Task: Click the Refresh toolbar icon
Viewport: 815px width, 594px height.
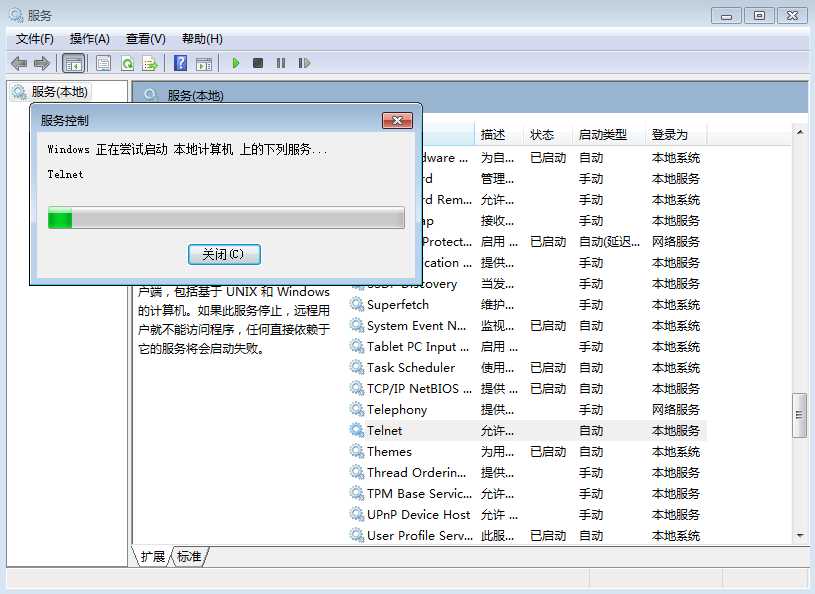Action: click(x=127, y=63)
